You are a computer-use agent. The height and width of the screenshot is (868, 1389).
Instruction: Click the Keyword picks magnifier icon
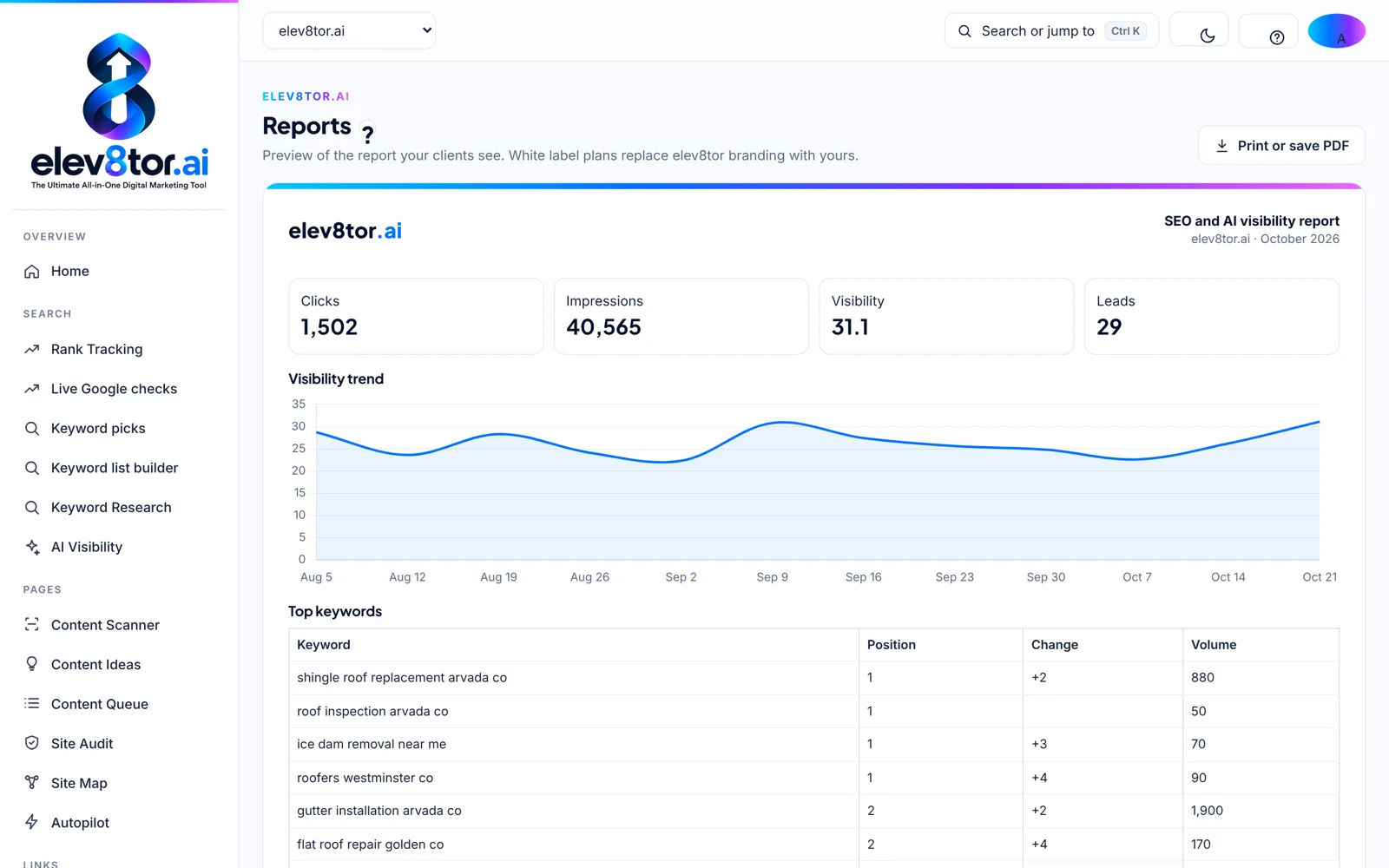point(32,429)
